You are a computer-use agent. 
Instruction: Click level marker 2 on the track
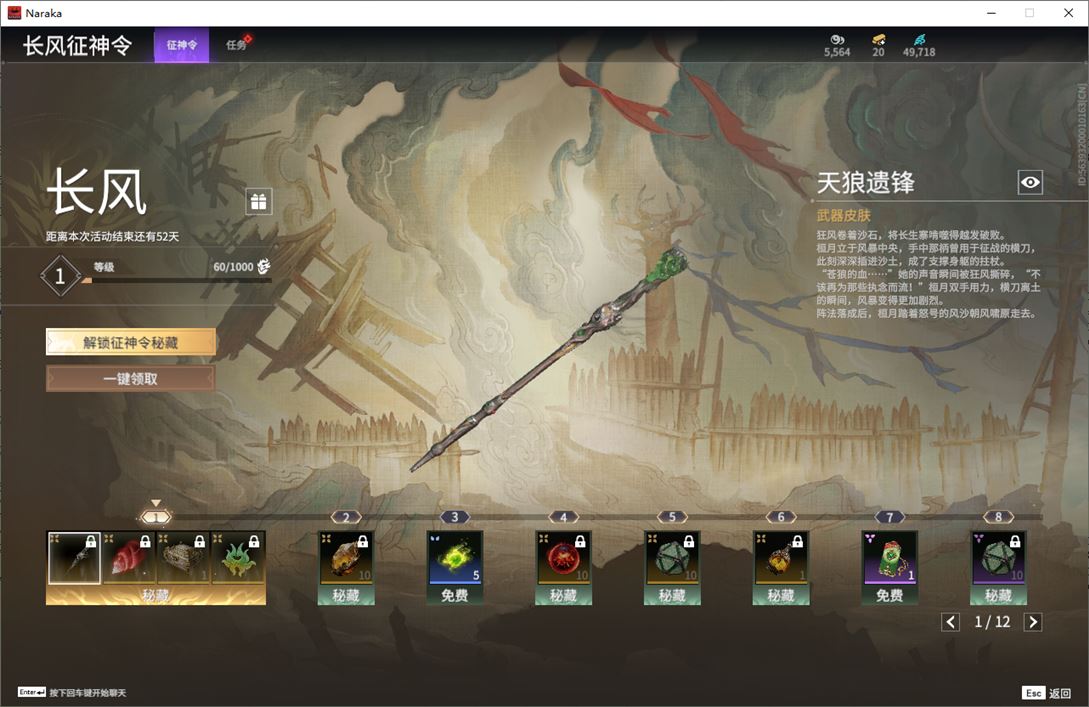pyautogui.click(x=346, y=517)
